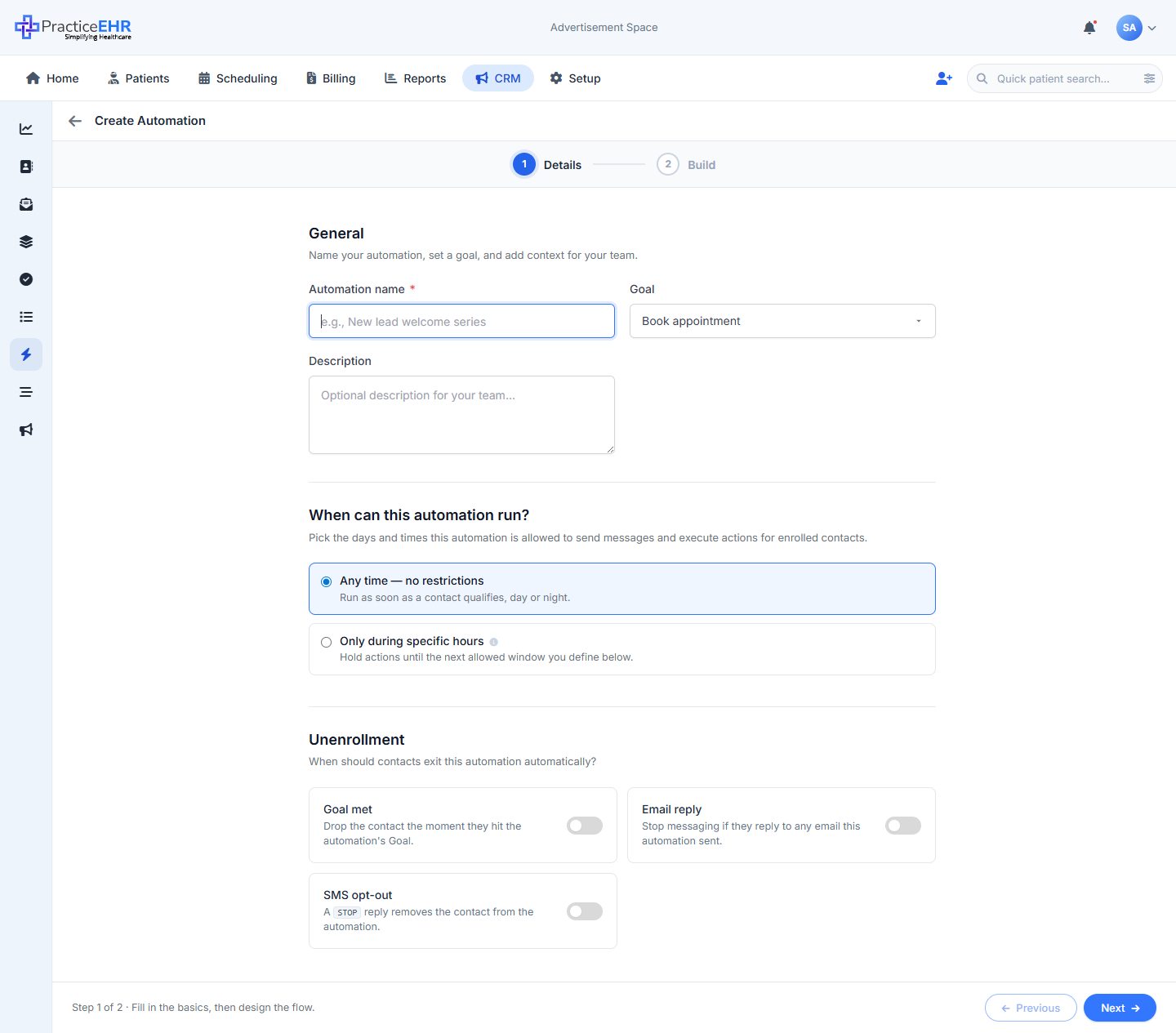Click the General section heading
The image size is (1176, 1033).
point(336,234)
